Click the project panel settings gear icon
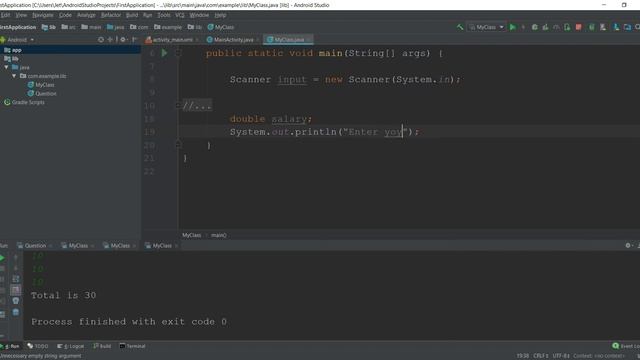Viewport: 640px width, 360px height. click(123, 40)
